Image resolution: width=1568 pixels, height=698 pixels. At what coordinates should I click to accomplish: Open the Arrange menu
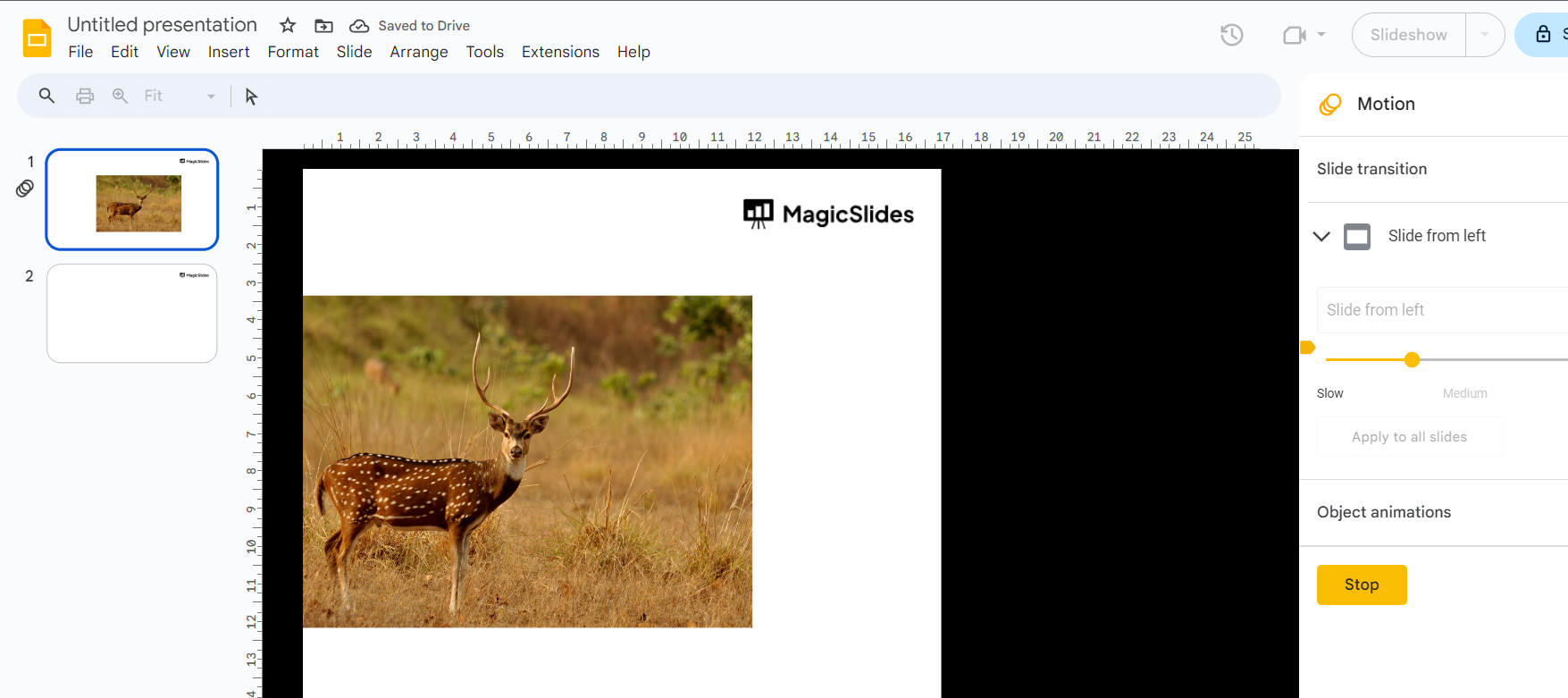[418, 52]
